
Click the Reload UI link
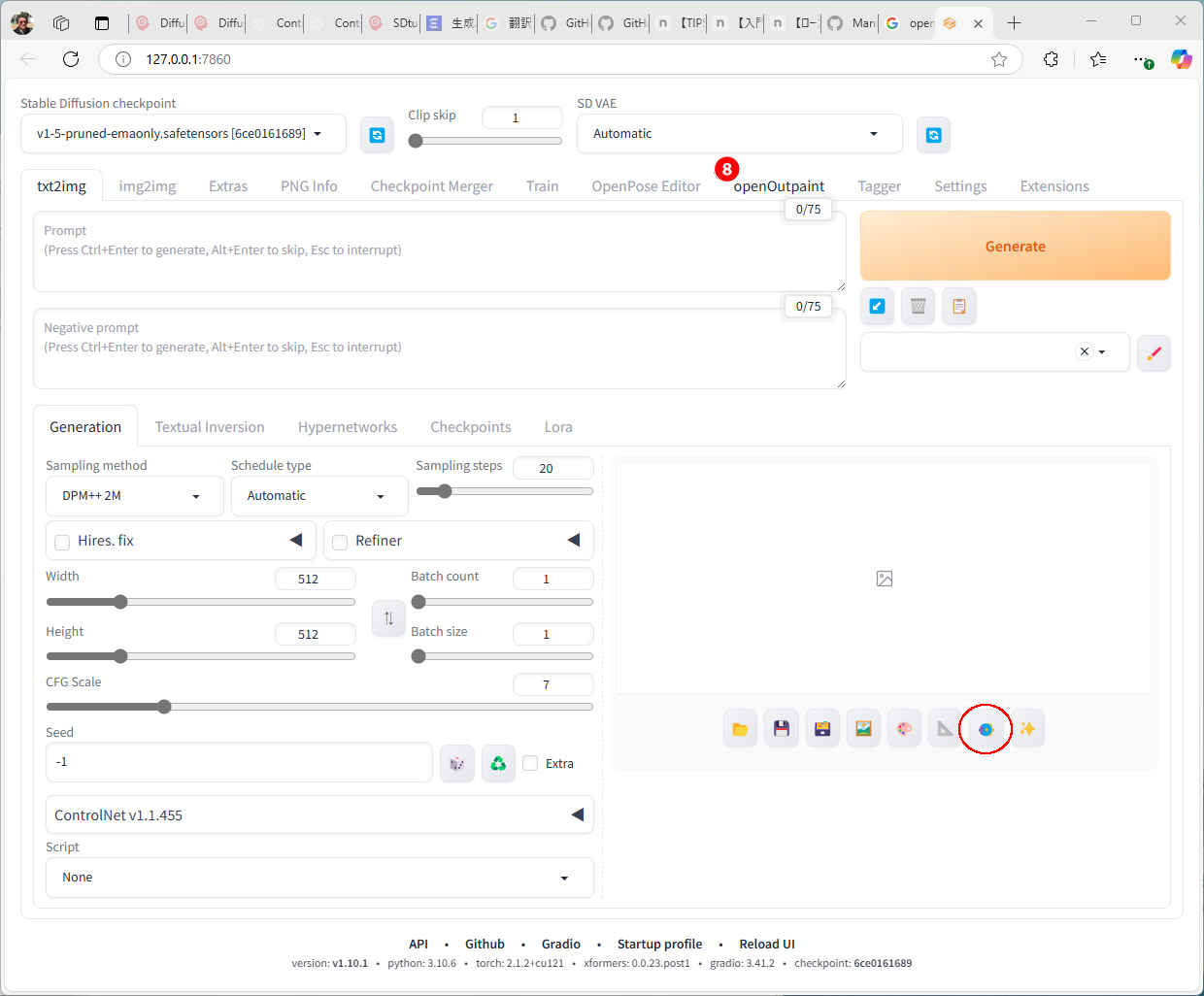(766, 944)
